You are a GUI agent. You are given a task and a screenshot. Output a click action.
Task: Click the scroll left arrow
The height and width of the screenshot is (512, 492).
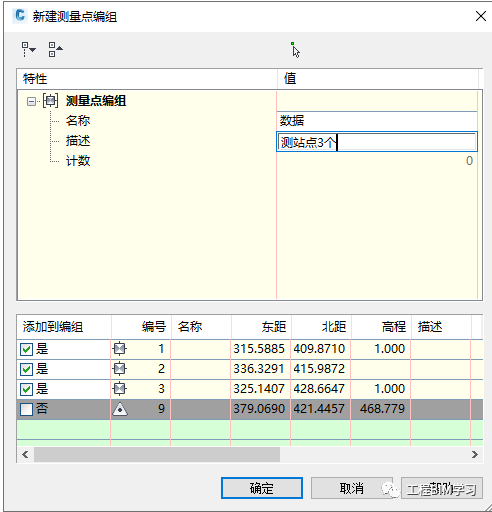pos(25,455)
